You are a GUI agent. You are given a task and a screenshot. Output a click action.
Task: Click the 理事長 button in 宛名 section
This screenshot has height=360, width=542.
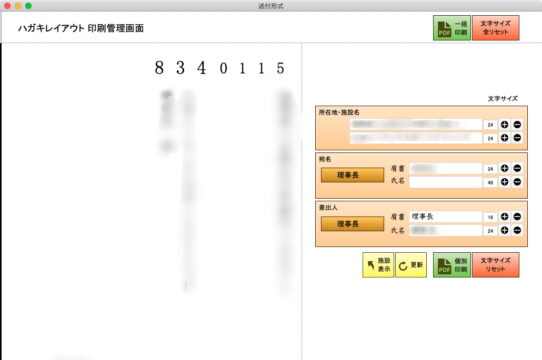click(352, 175)
